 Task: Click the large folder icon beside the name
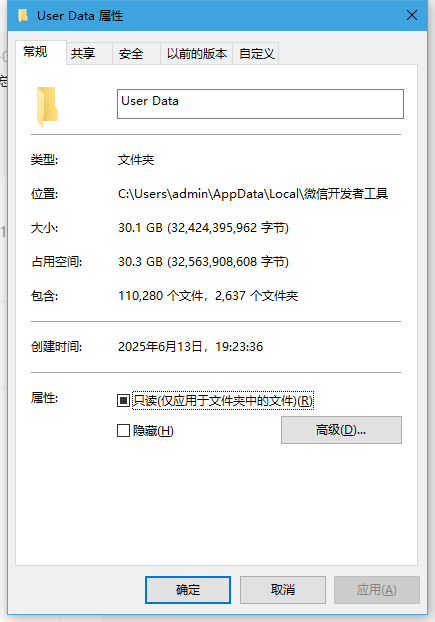48,106
